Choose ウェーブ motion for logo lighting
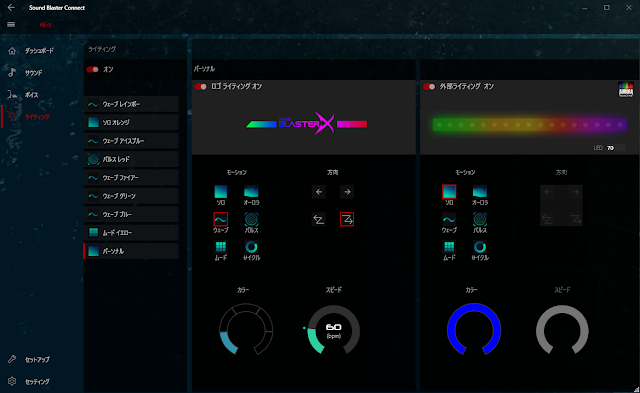The image size is (640, 393). click(221, 220)
